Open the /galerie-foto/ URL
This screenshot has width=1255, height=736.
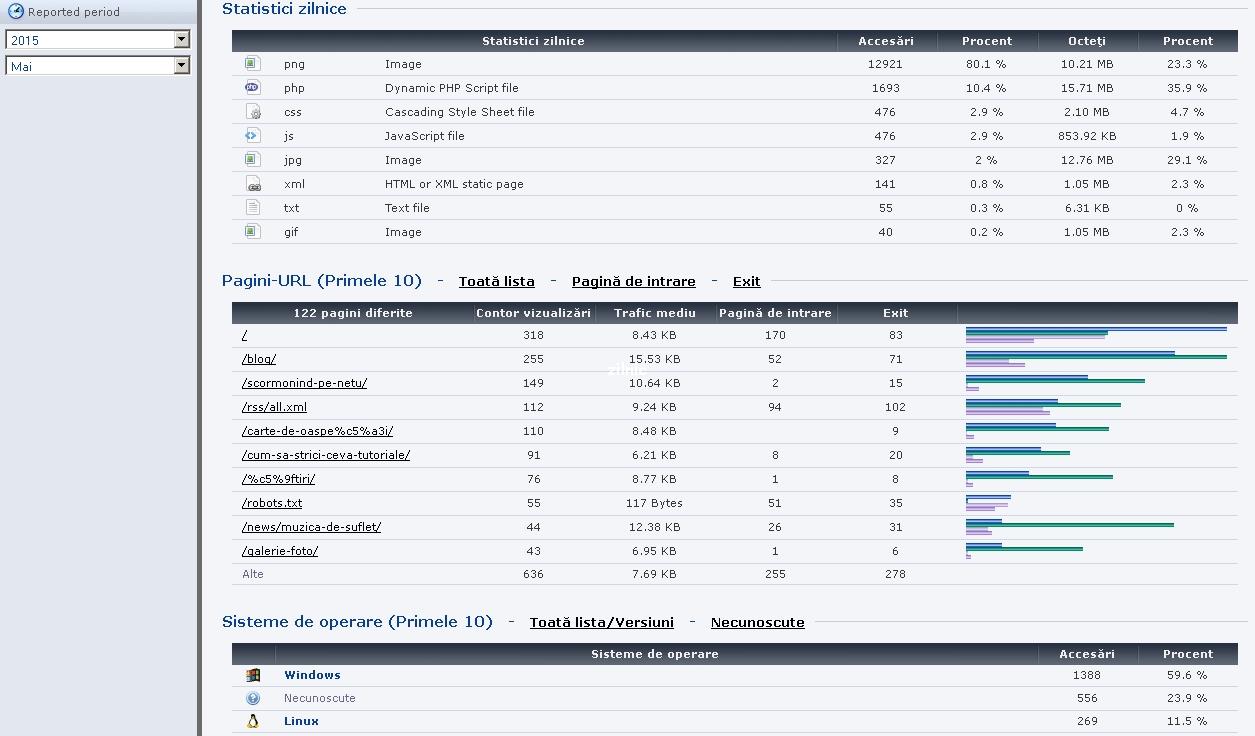280,551
